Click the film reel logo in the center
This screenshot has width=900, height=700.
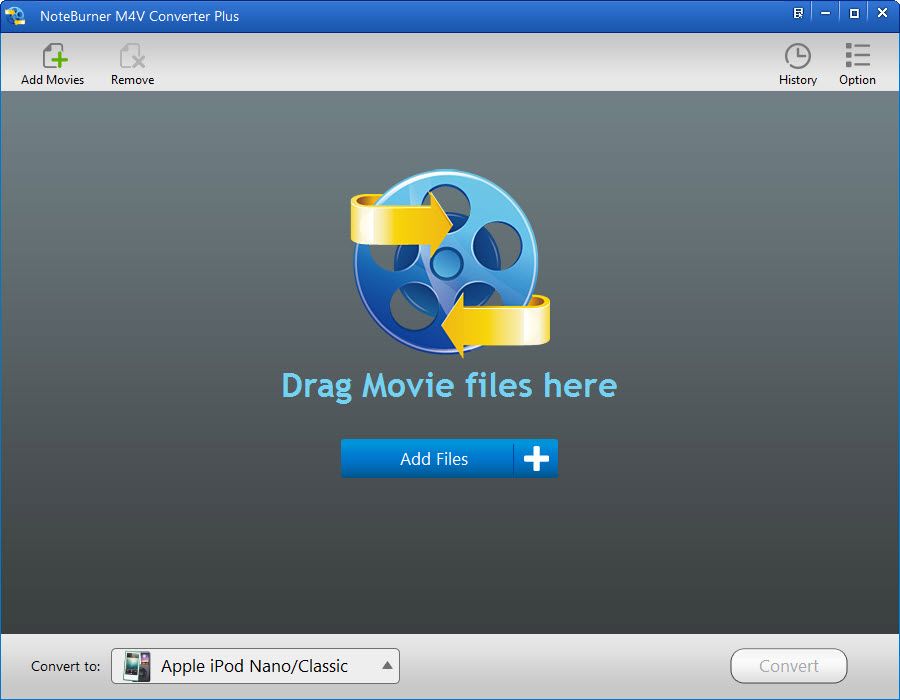pyautogui.click(x=450, y=263)
